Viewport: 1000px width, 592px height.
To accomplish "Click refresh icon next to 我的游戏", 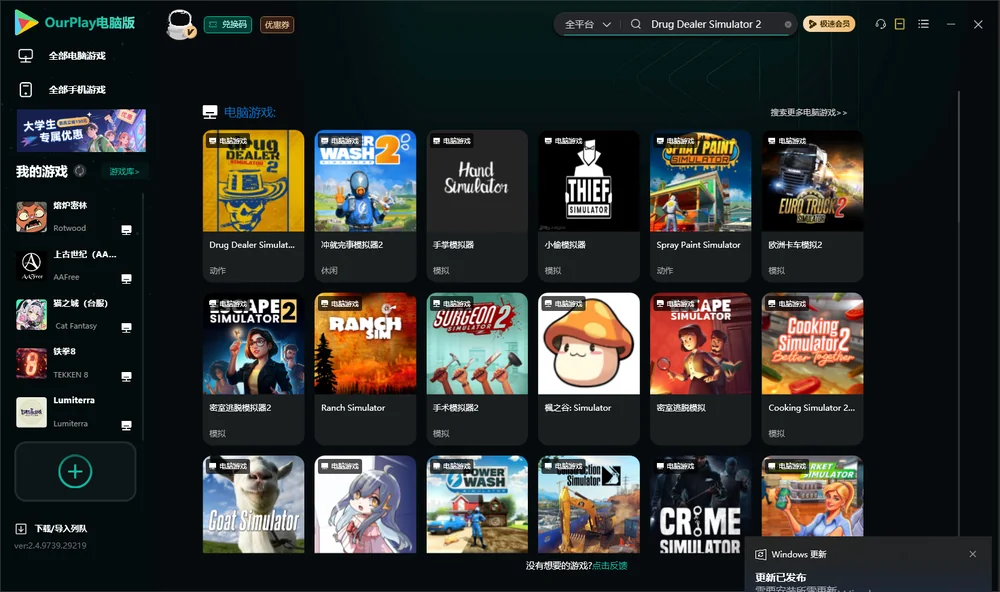I will click(x=80, y=171).
